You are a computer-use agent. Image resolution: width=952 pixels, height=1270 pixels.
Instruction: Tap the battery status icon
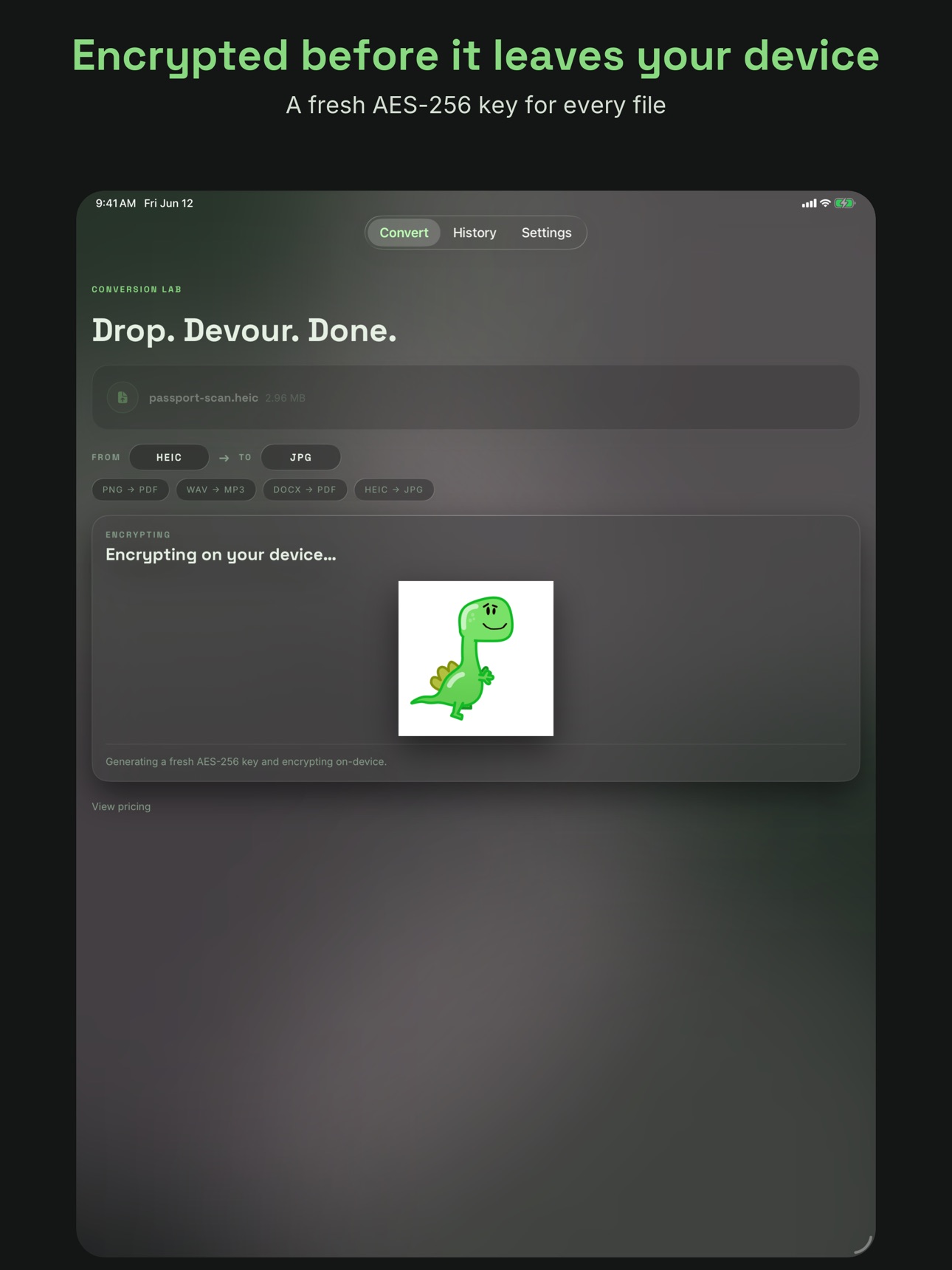pyautogui.click(x=844, y=203)
